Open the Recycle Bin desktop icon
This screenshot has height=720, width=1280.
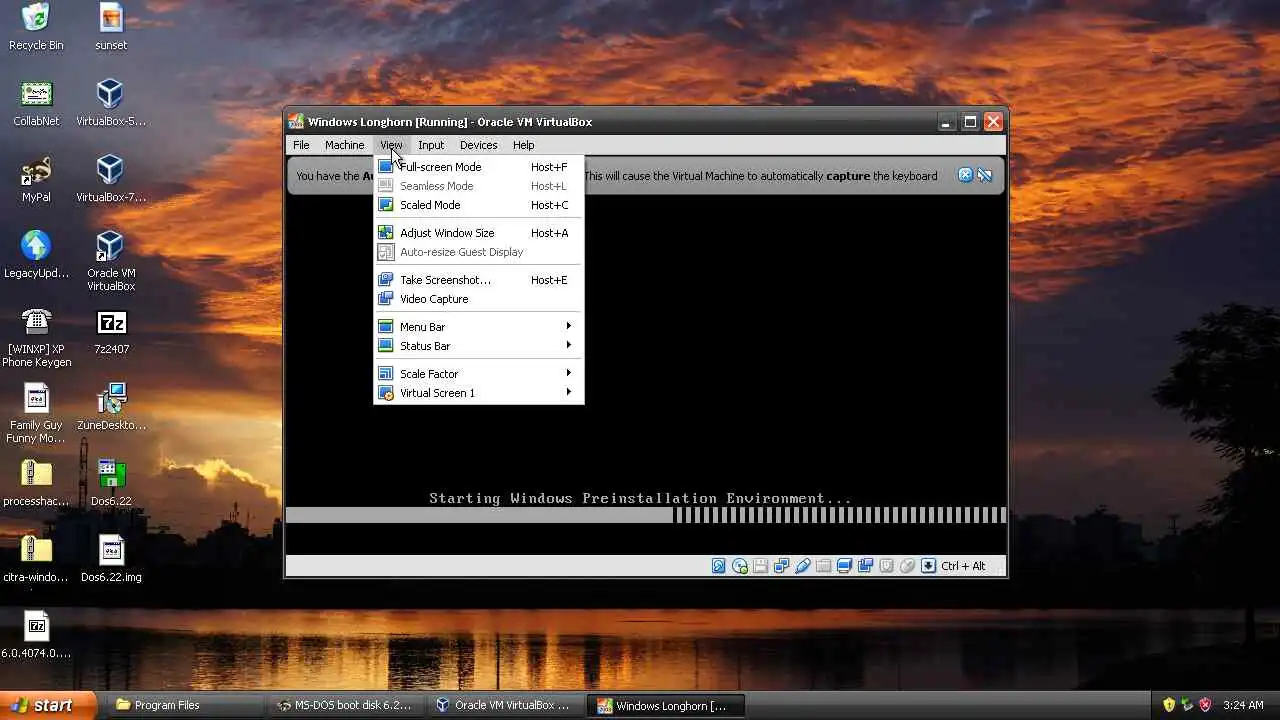pyautogui.click(x=36, y=27)
